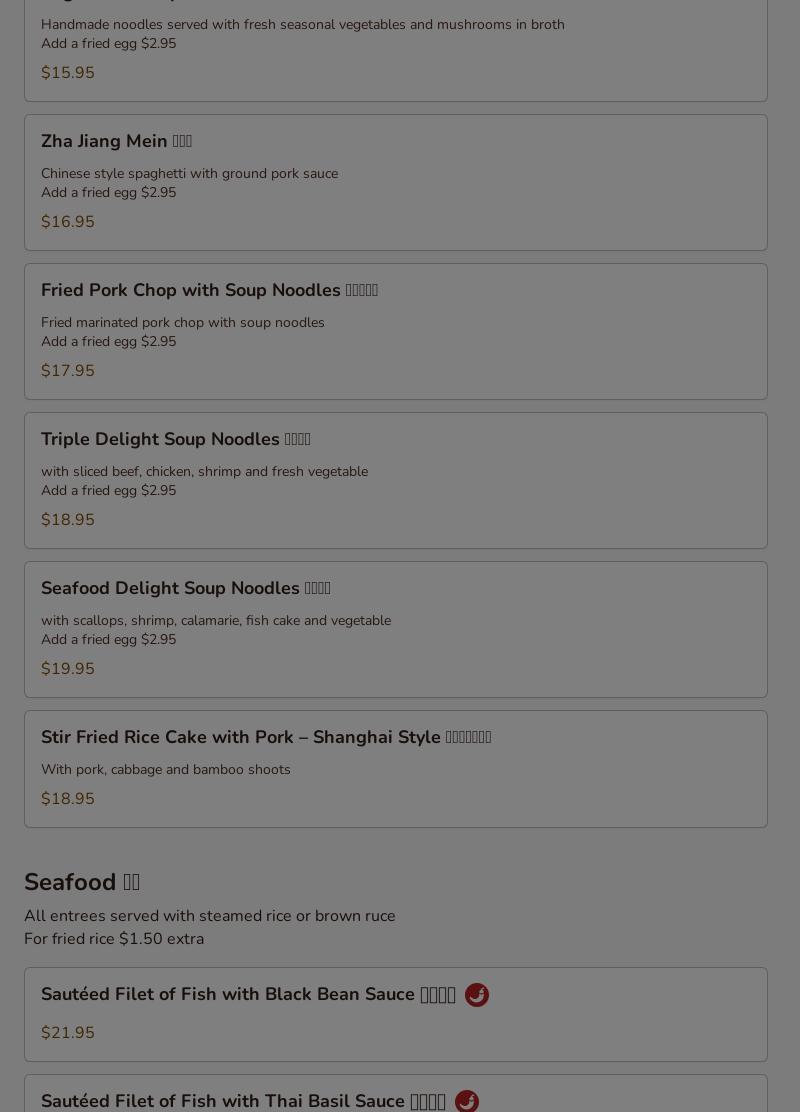800x1112 pixels.
Task: Click the "Chinese style spaghetti with ground pork sauce" description
Action: pos(189,174)
